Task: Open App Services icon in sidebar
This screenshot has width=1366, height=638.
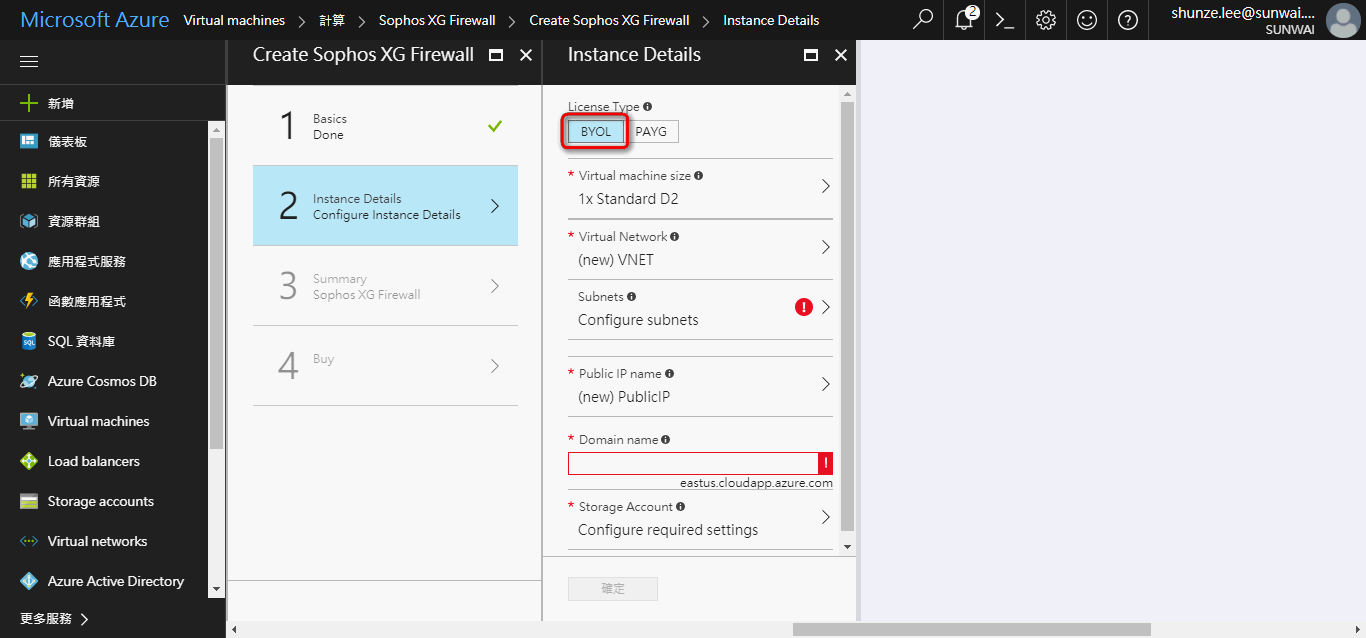Action: (x=29, y=261)
